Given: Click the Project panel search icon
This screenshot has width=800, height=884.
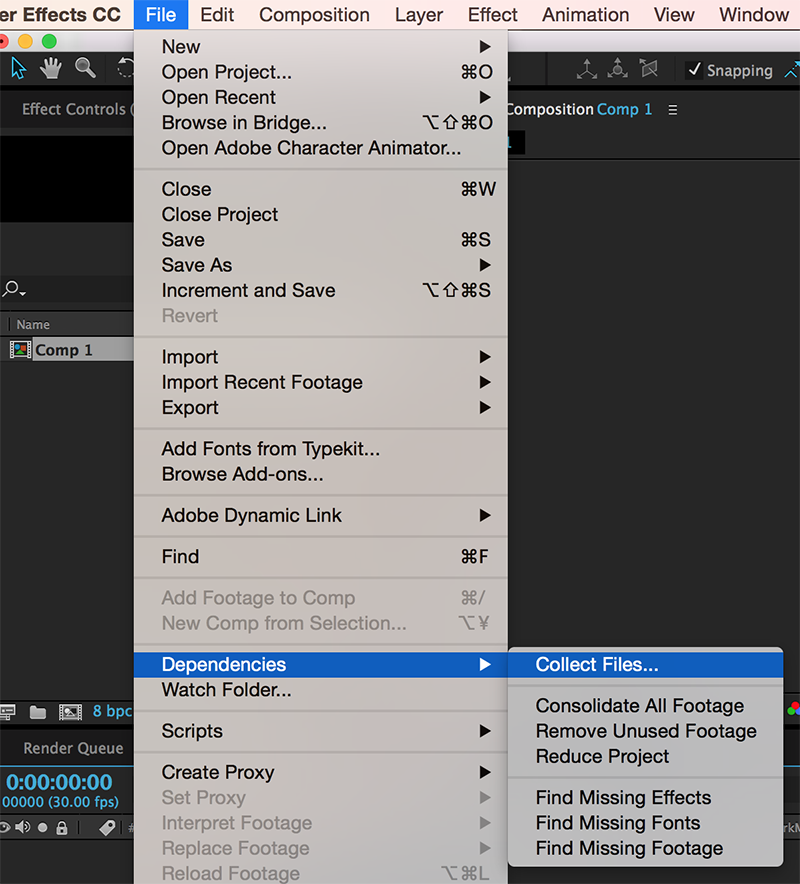Looking at the screenshot, I should [x=14, y=289].
